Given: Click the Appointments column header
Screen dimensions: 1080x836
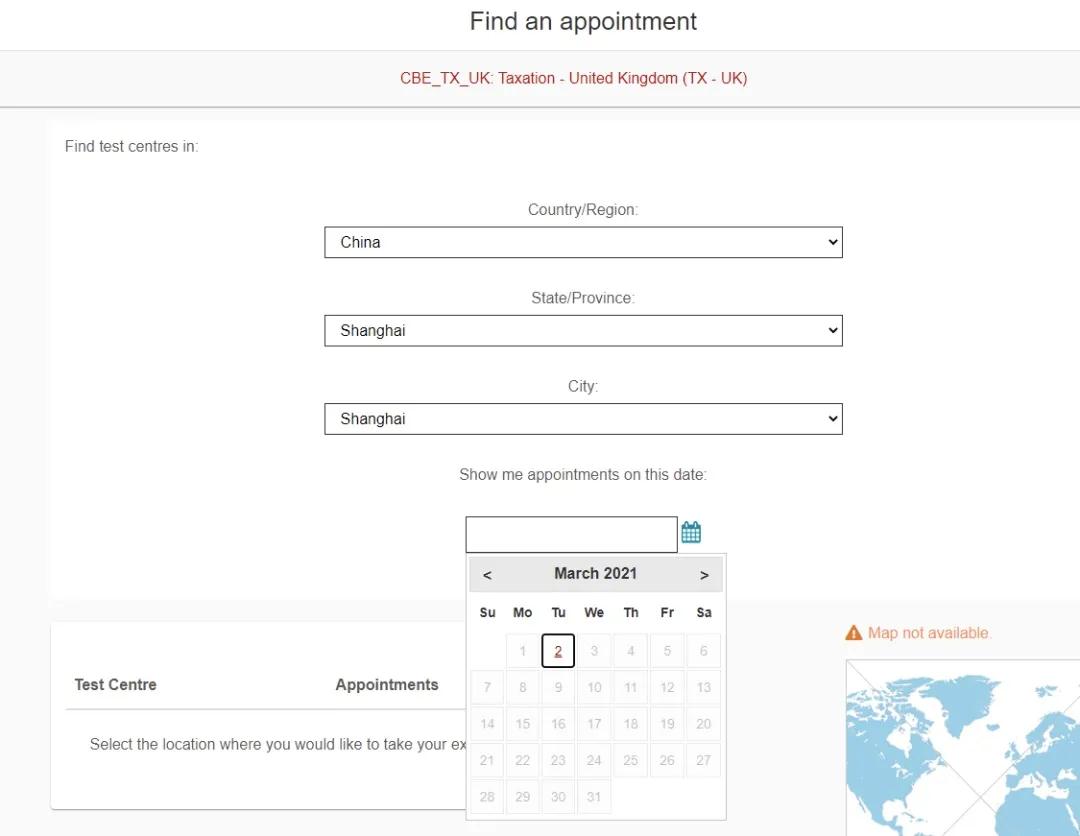Looking at the screenshot, I should (x=387, y=685).
